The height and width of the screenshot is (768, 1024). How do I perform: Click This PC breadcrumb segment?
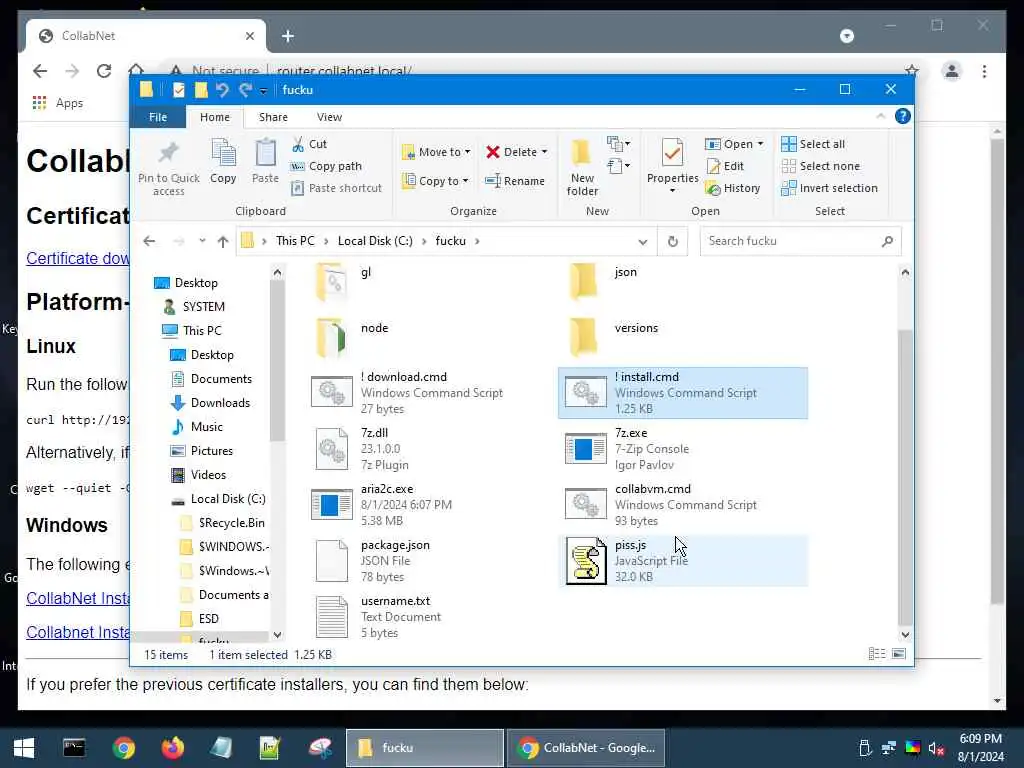pyautogui.click(x=295, y=241)
